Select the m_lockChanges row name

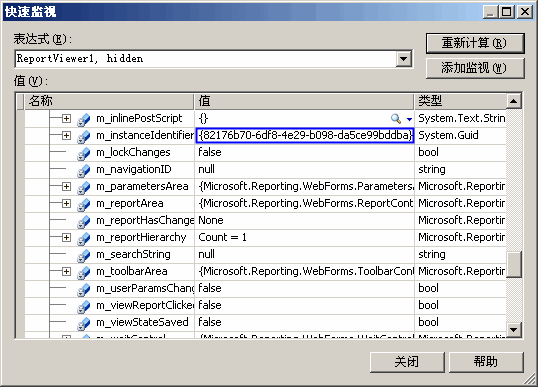click(133, 152)
